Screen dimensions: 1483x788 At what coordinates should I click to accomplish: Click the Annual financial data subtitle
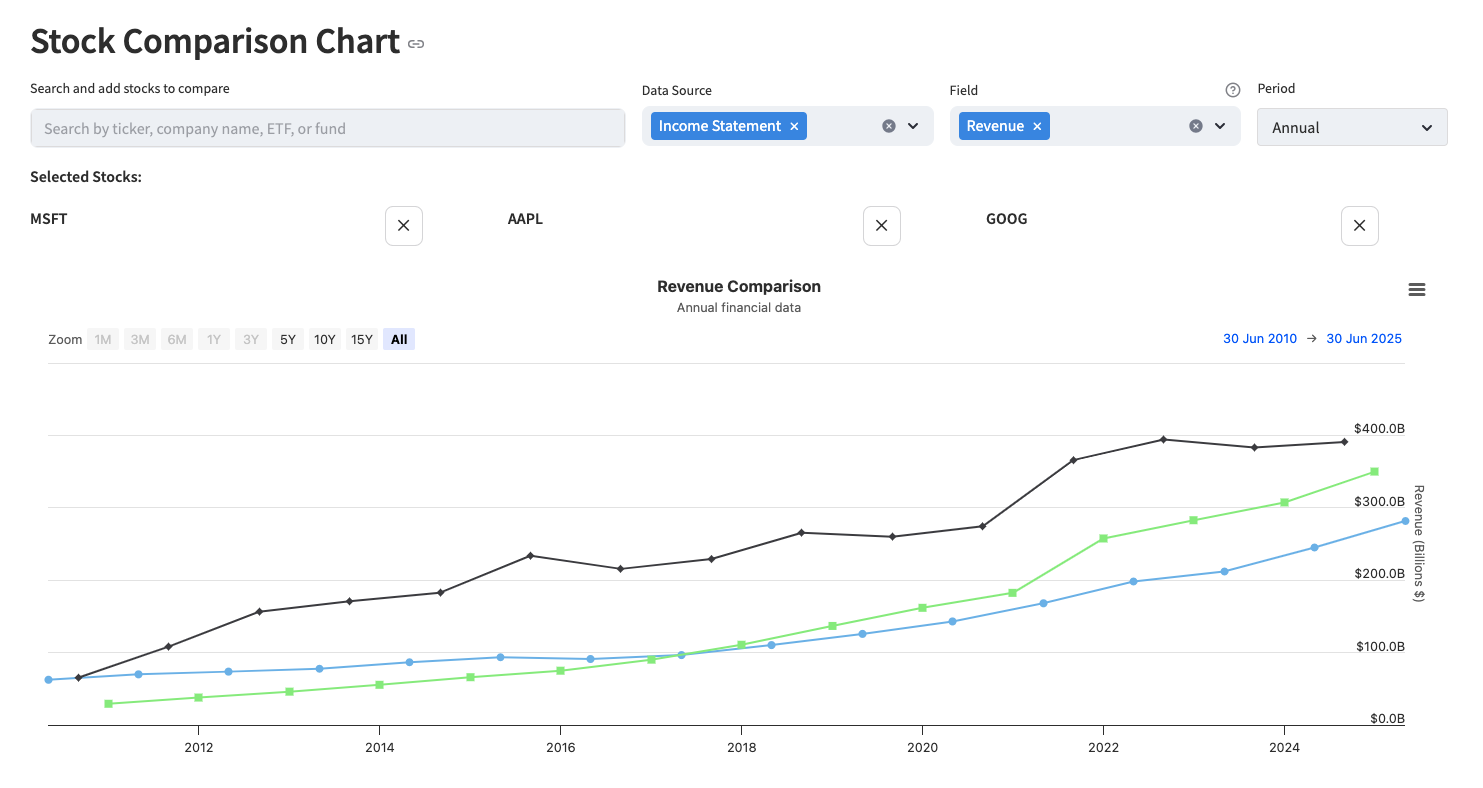[x=739, y=308]
